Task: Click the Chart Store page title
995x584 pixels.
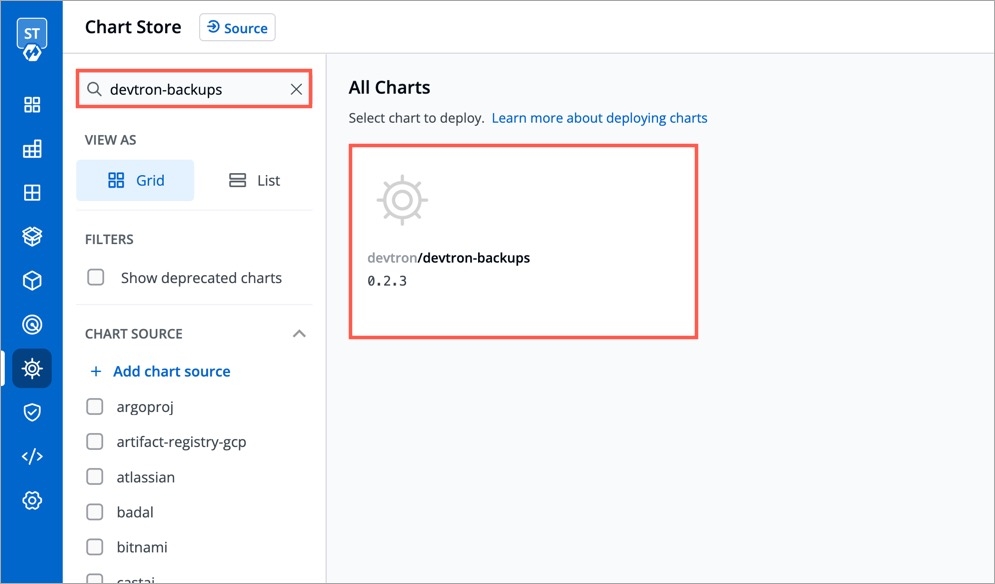Action: pyautogui.click(x=133, y=27)
